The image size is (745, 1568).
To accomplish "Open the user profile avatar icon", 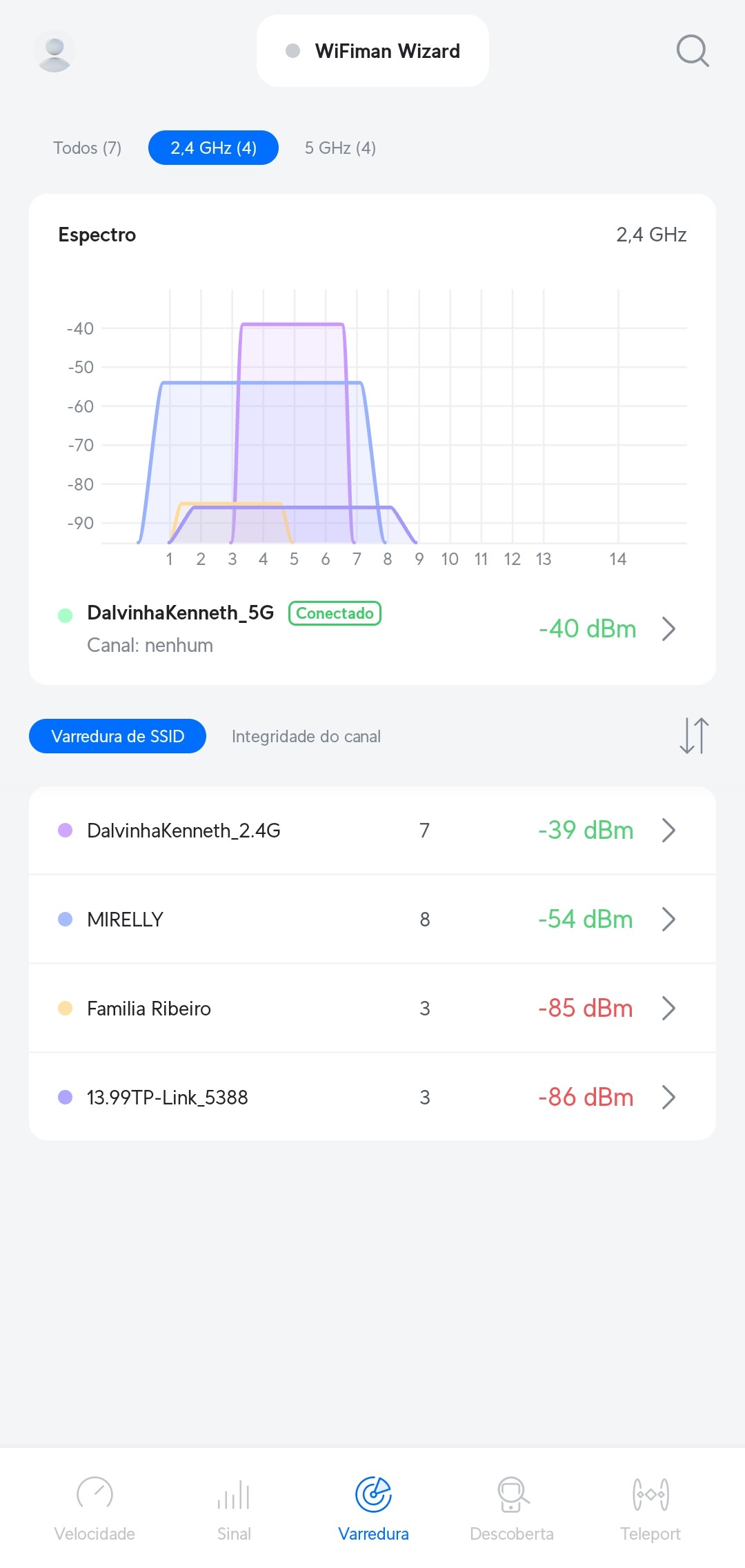I will coord(54,52).
